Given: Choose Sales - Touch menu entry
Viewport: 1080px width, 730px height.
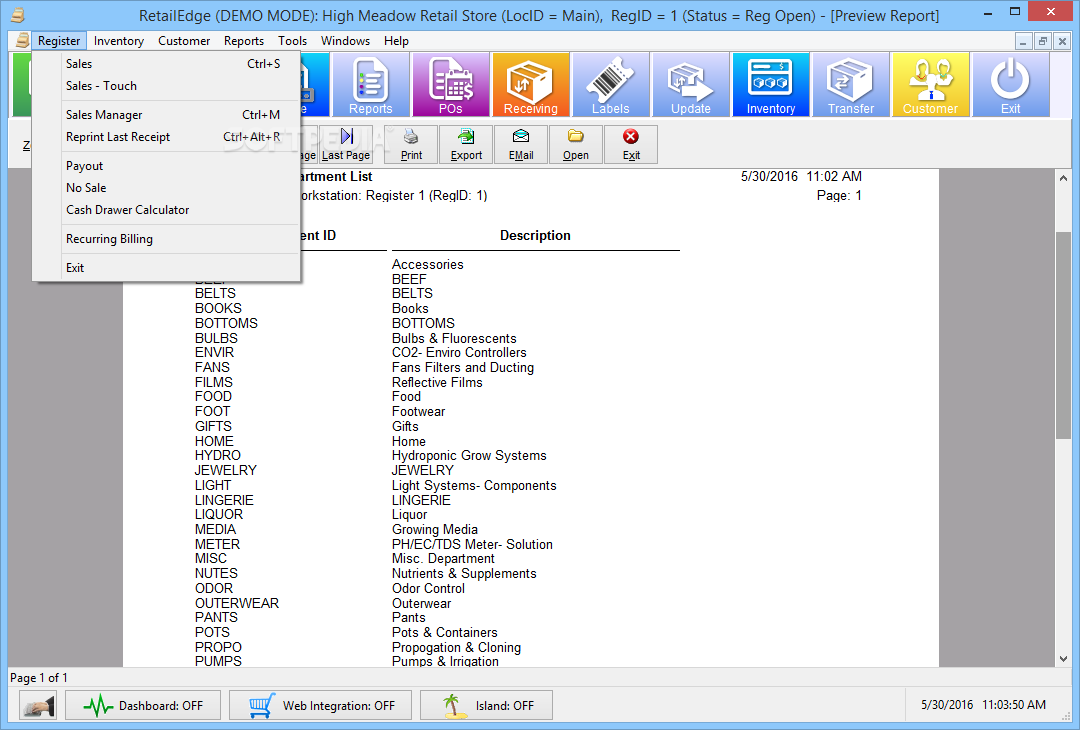Looking at the screenshot, I should pyautogui.click(x=166, y=85).
